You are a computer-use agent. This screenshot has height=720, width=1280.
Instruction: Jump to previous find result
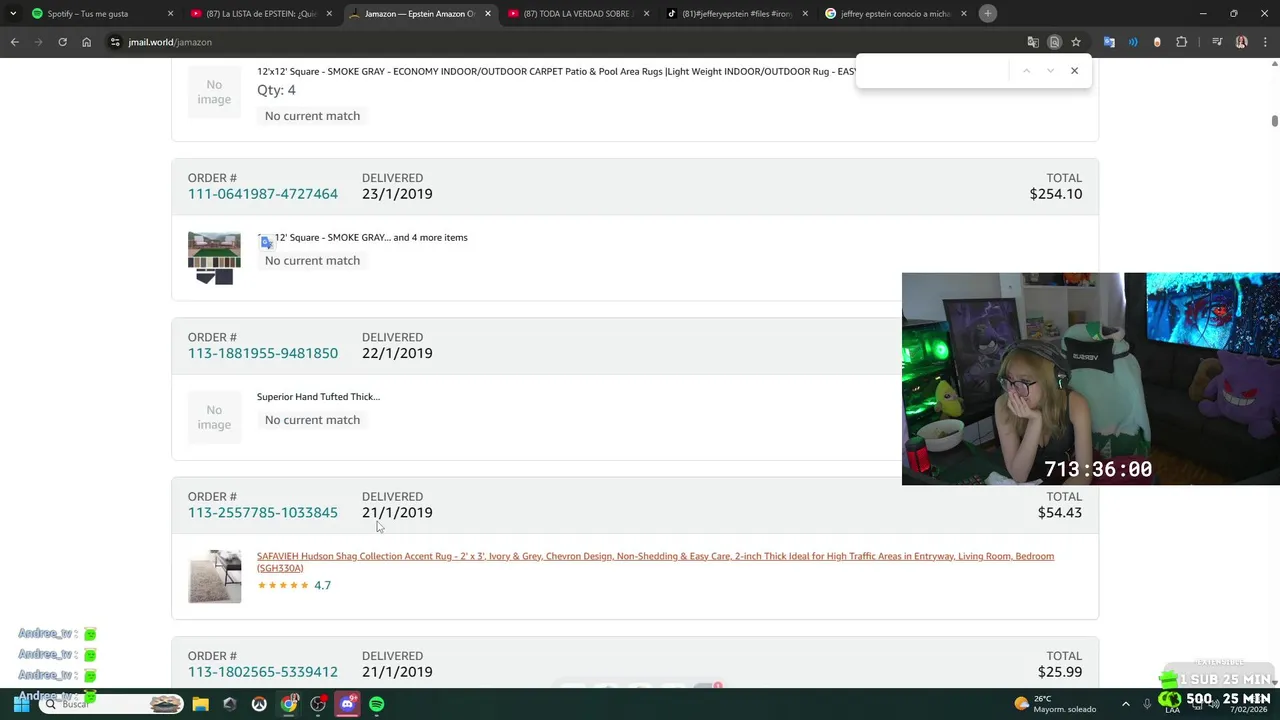point(1026,71)
